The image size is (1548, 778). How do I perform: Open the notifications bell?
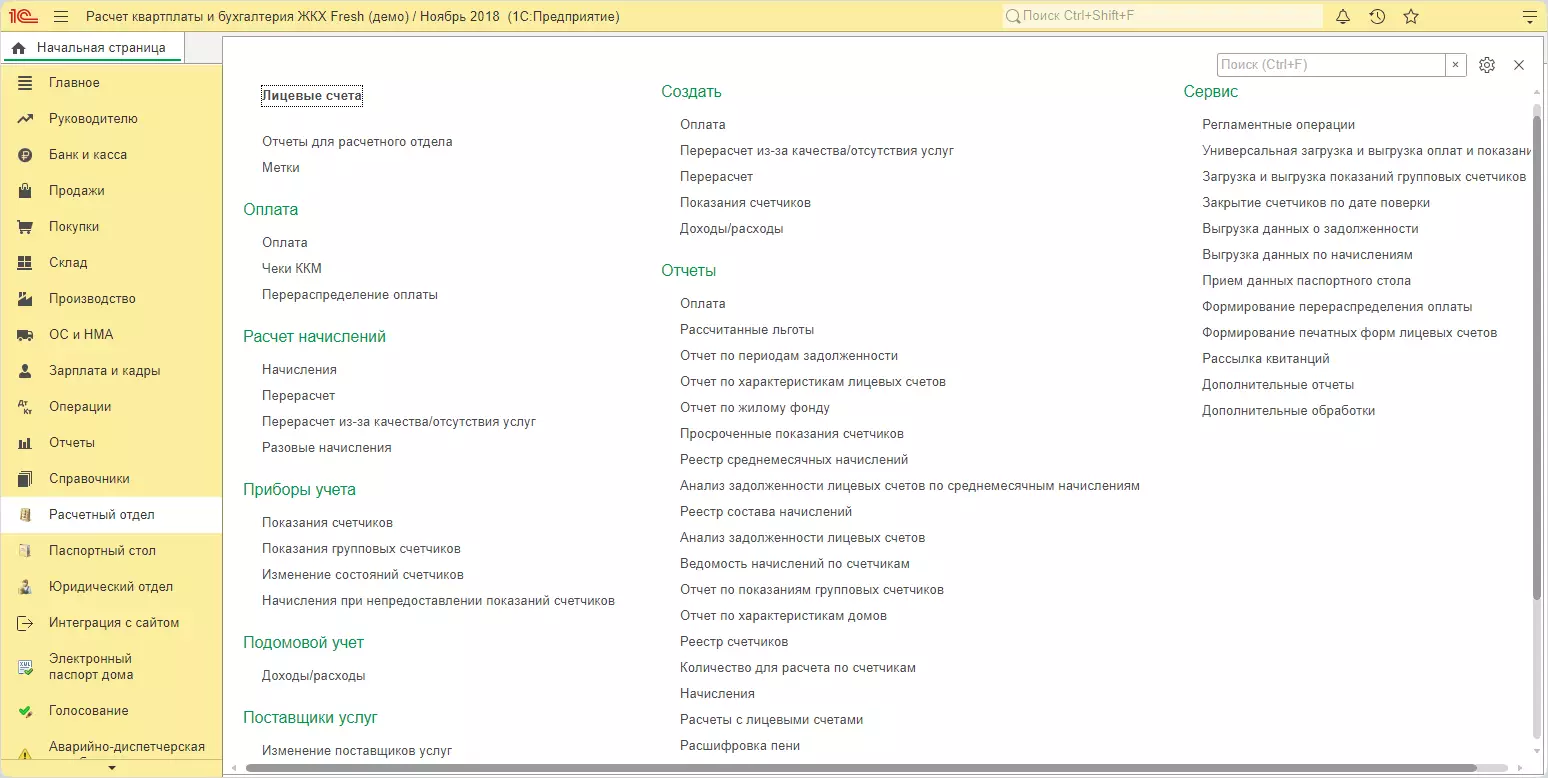click(1343, 17)
